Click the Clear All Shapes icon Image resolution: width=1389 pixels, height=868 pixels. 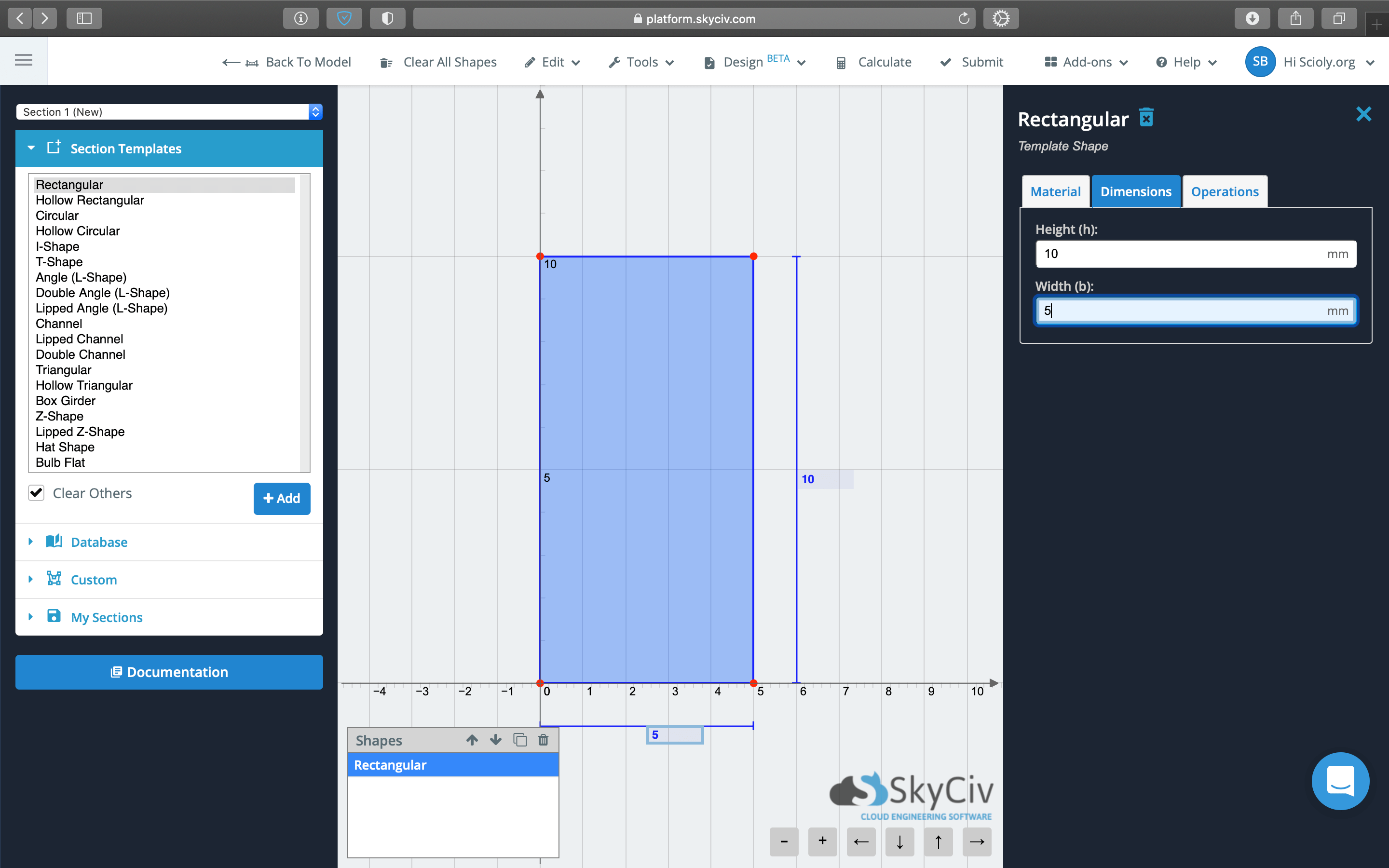click(x=385, y=62)
